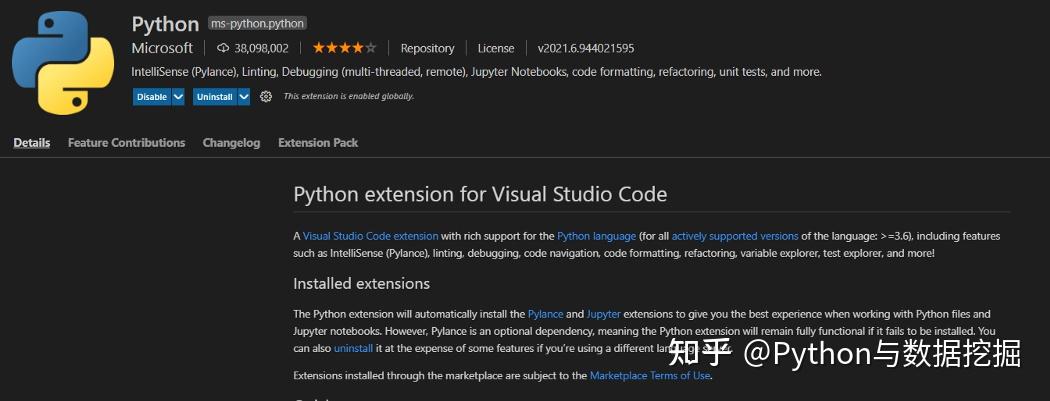This screenshot has width=1050, height=401.
Task: Open the Jupyter extension link
Action: coord(603,314)
